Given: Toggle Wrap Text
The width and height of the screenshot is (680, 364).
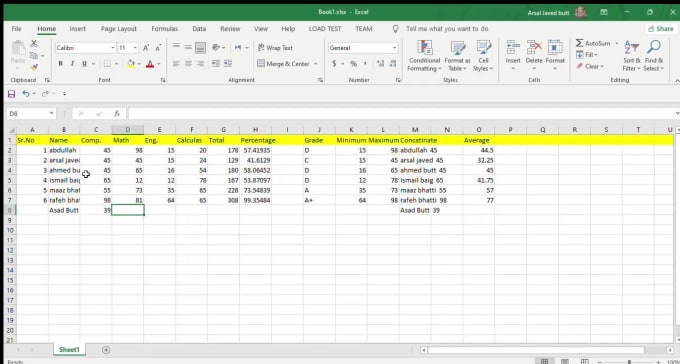Looking at the screenshot, I should (x=275, y=48).
